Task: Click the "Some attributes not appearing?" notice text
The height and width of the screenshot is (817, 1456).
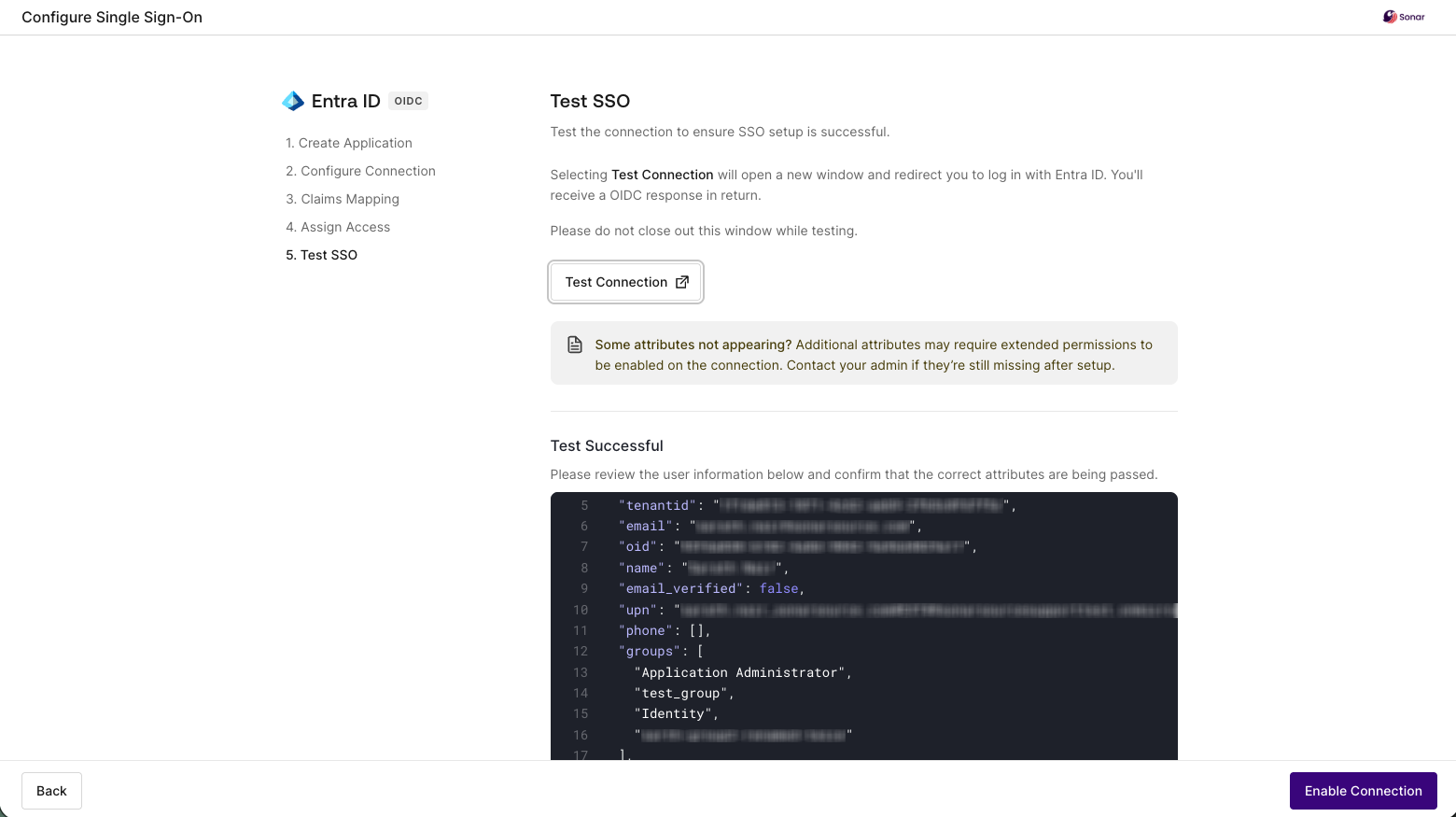Action: point(693,345)
